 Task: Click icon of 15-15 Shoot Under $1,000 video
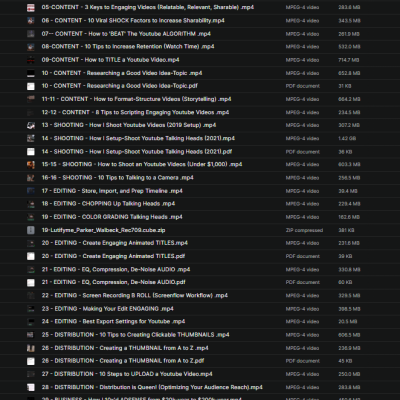point(31,165)
